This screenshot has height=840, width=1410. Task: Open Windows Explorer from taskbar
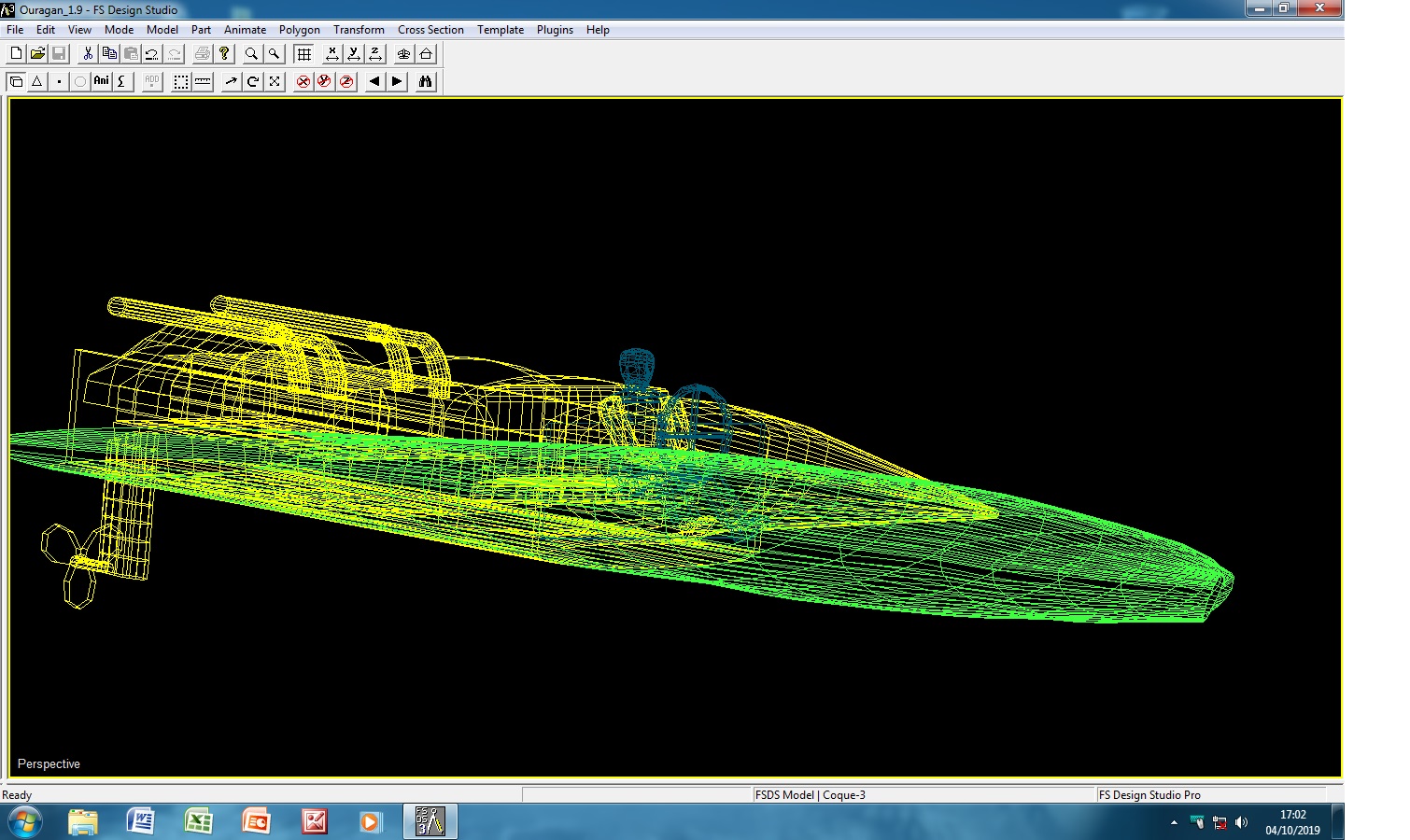83,822
